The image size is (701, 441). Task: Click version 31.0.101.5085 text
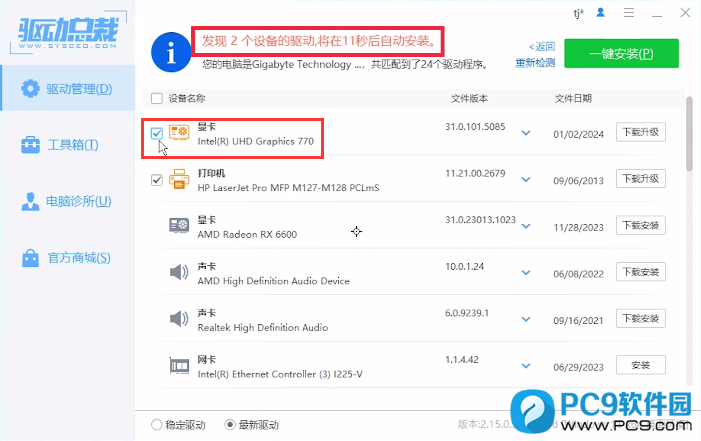click(x=475, y=127)
